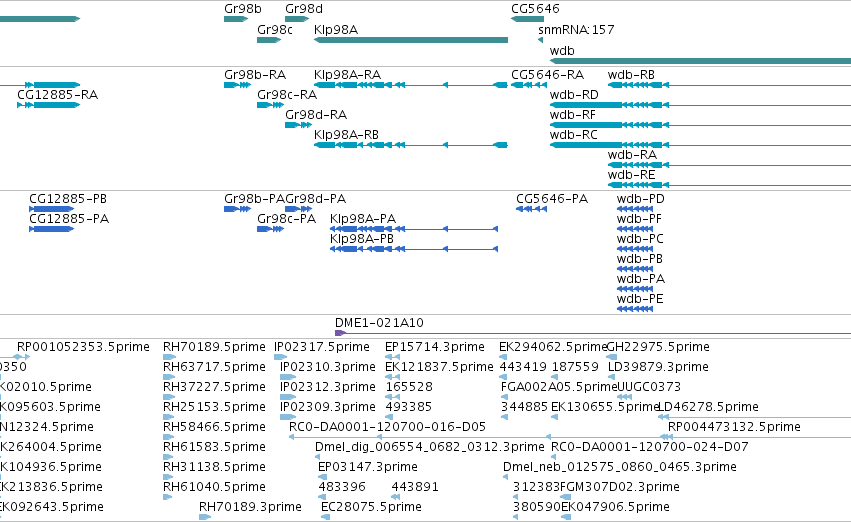Select the EC28075.5prime EST label

[x=371, y=507]
